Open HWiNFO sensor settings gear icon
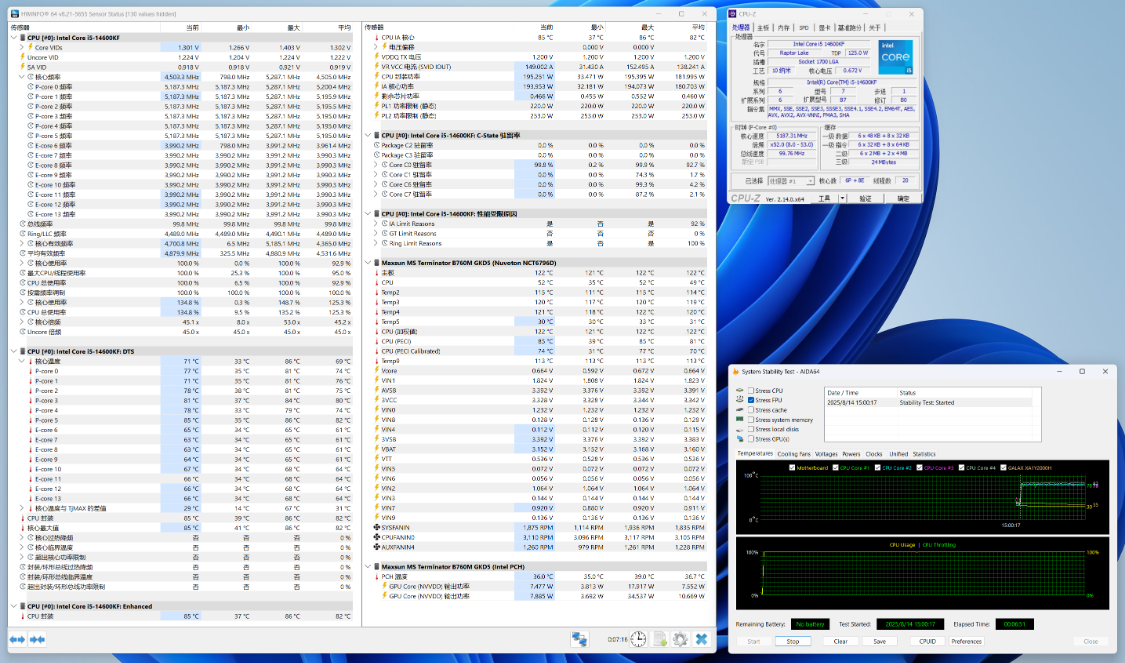The image size is (1125, 663). click(x=680, y=639)
